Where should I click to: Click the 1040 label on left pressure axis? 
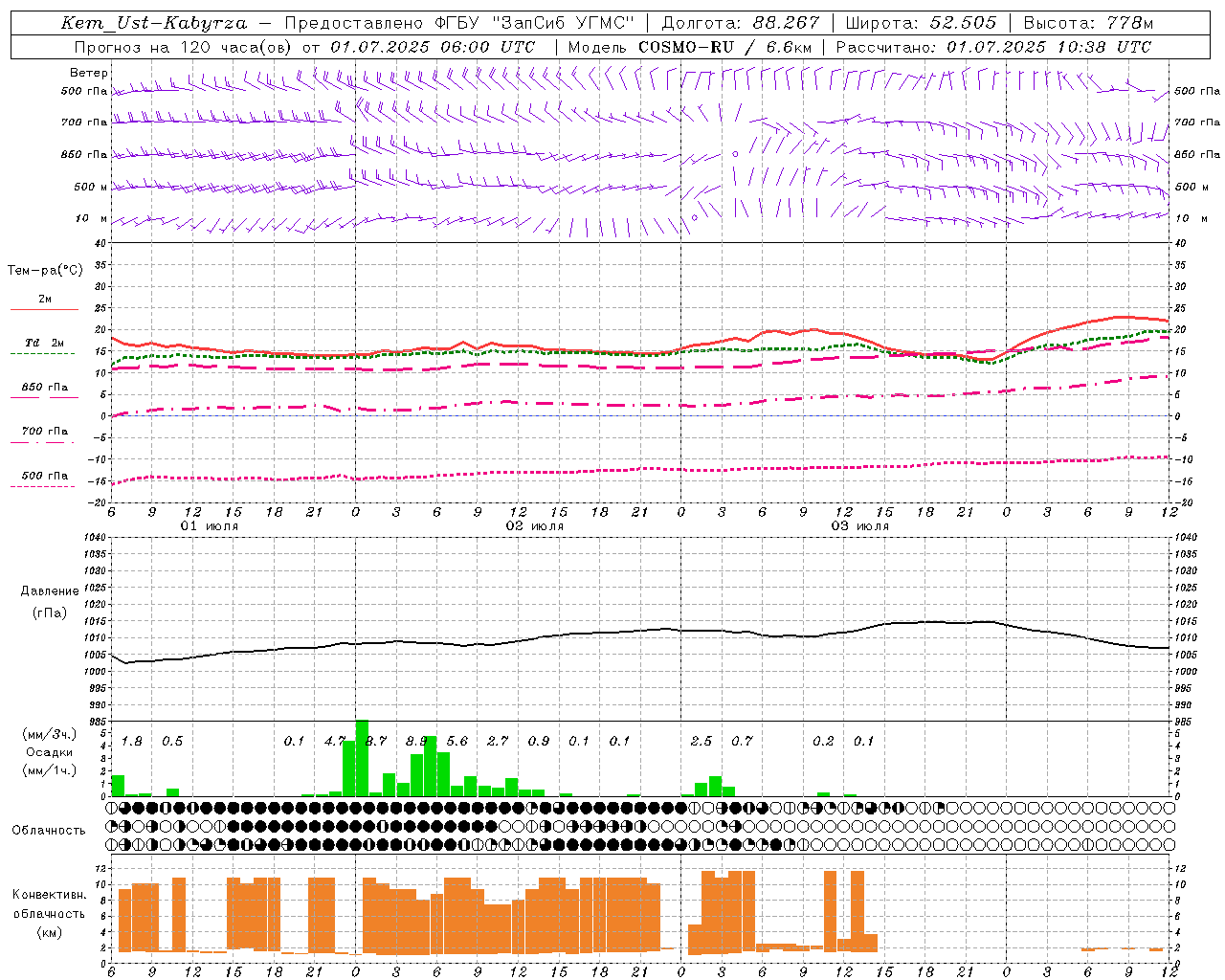(94, 537)
